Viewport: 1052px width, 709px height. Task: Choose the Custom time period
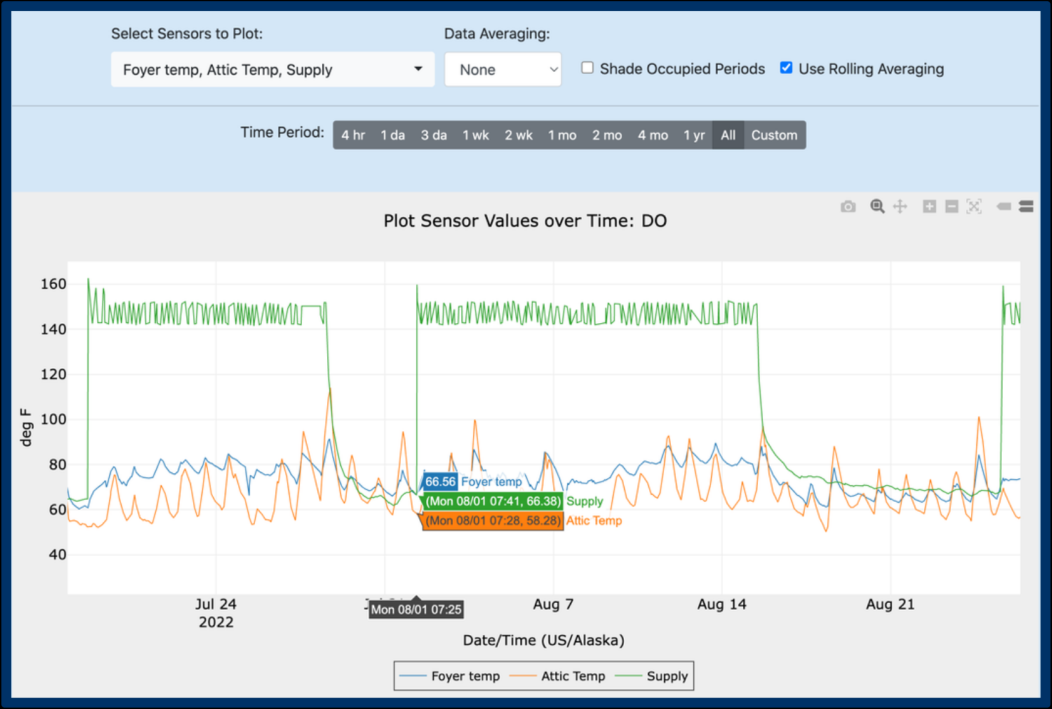tap(774, 135)
